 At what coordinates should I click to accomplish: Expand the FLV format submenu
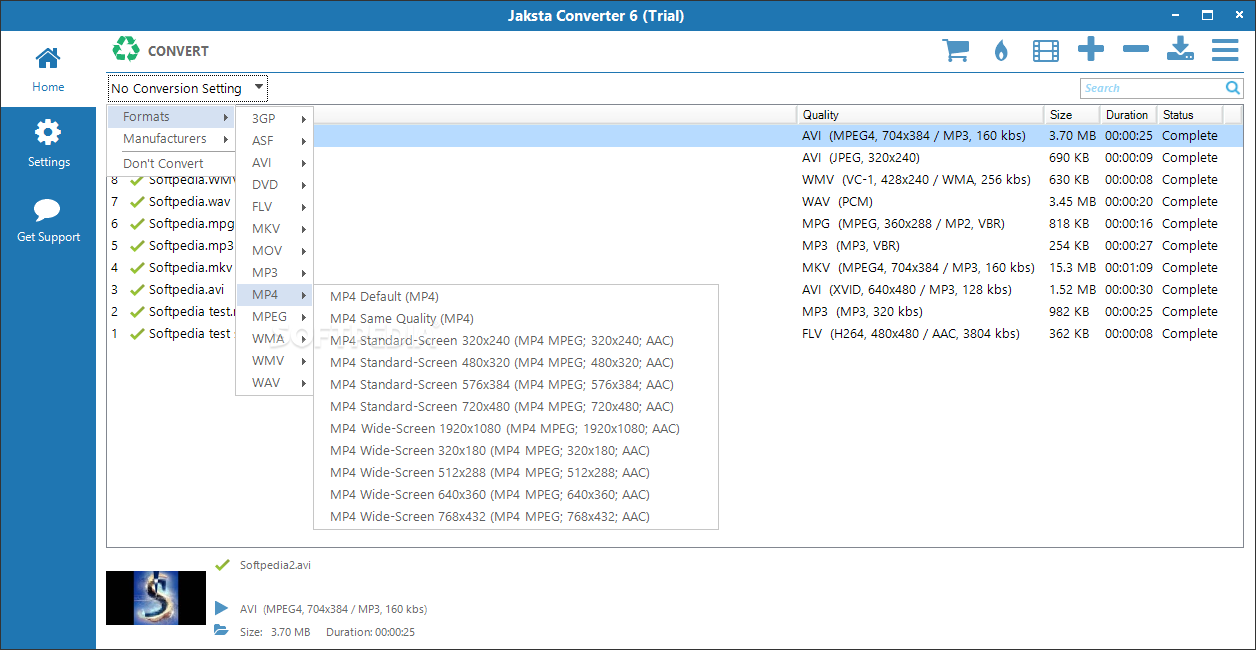click(x=274, y=207)
